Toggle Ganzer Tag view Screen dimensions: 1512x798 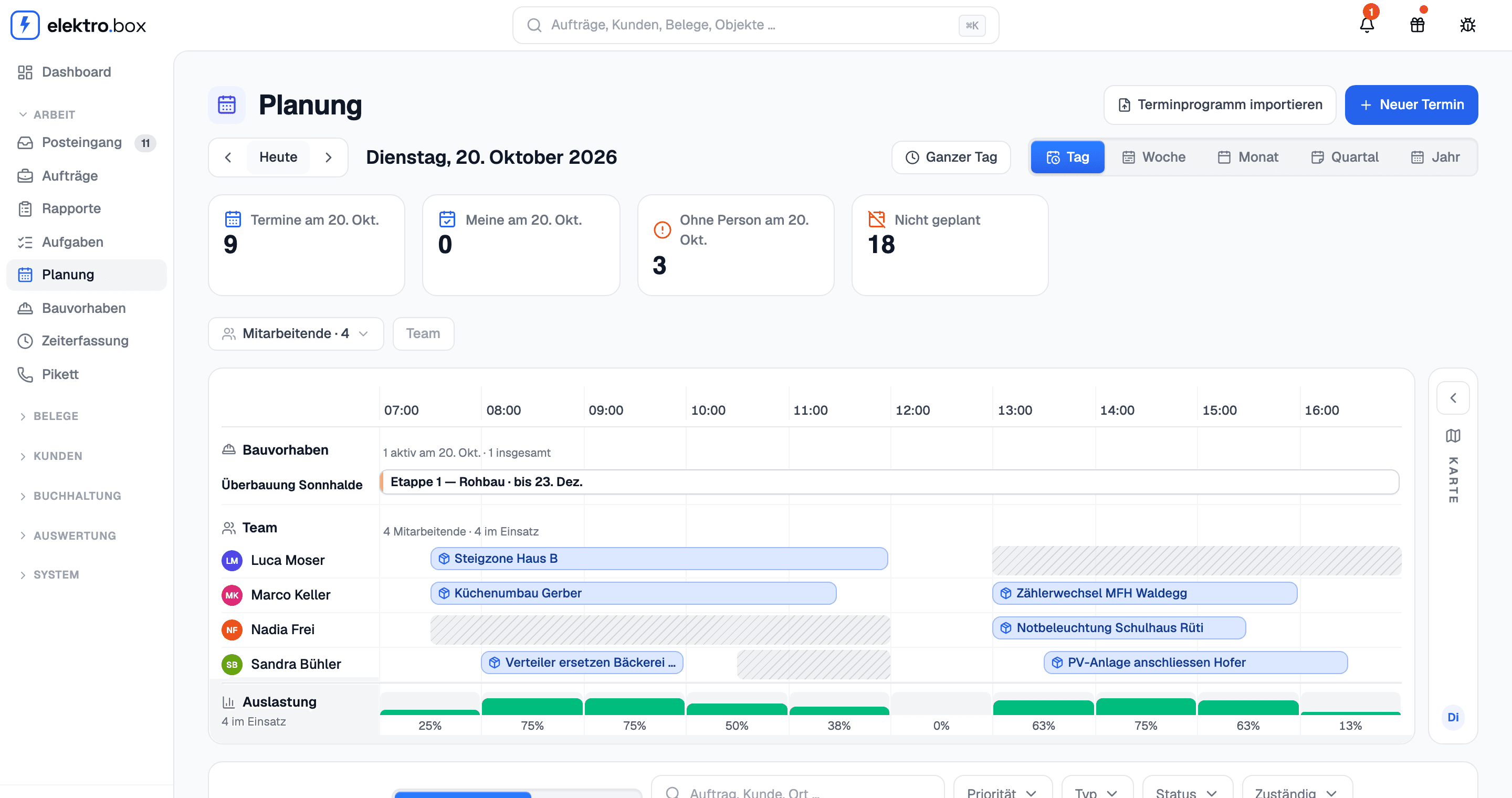tap(951, 157)
